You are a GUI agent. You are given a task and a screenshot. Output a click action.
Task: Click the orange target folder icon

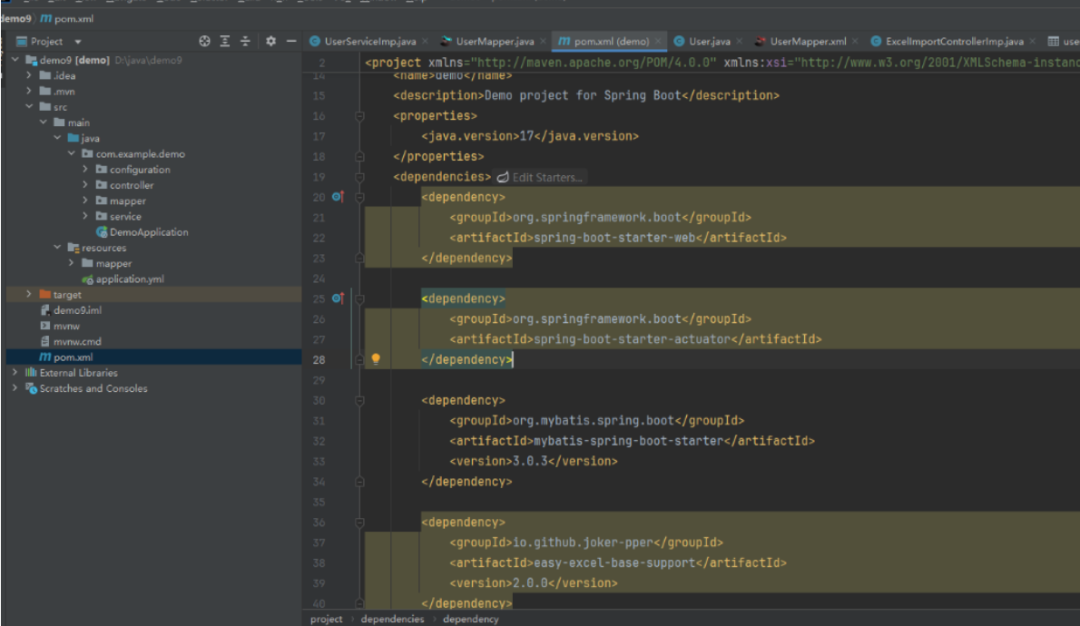45,295
